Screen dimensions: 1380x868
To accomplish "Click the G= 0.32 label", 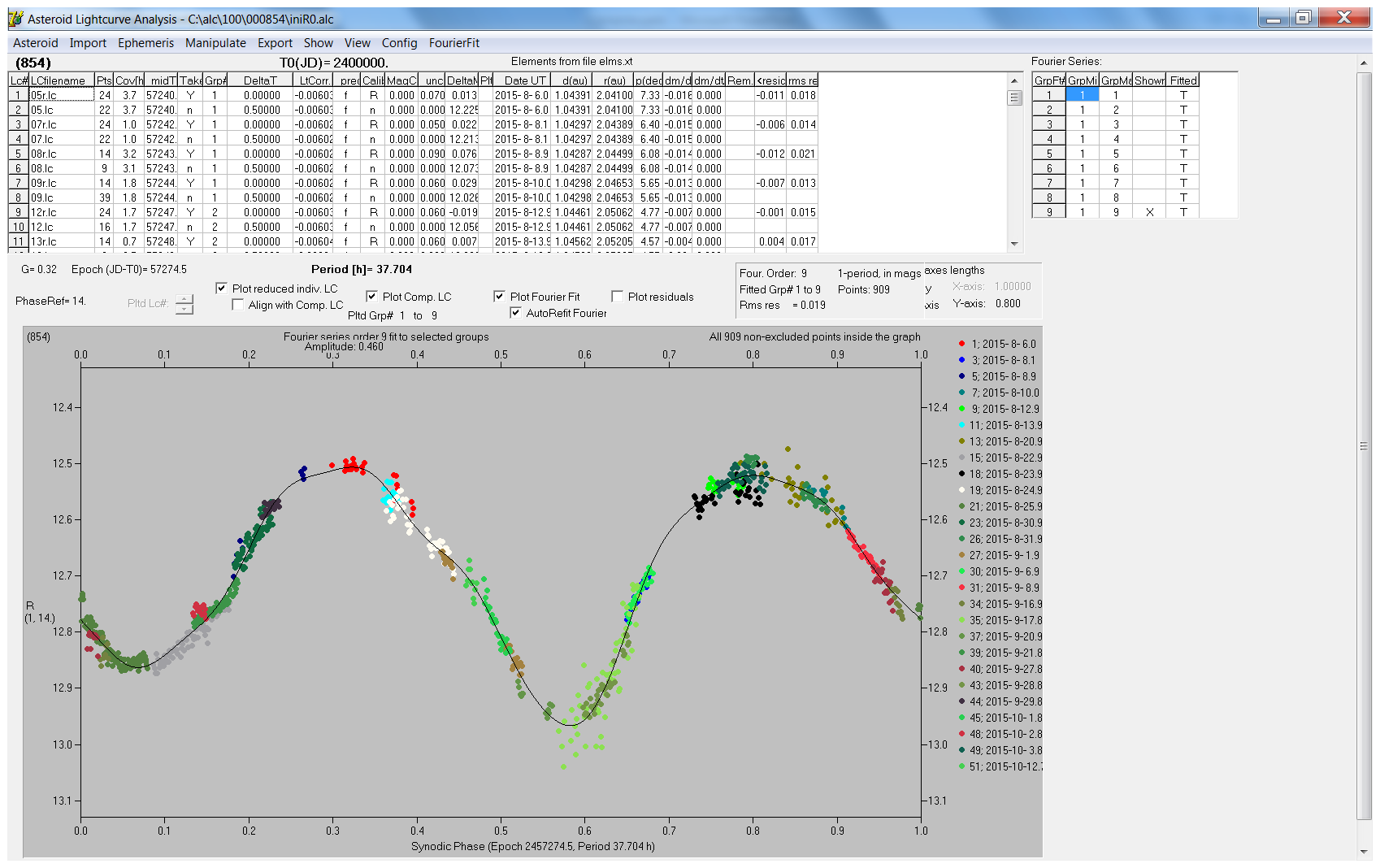I will (x=39, y=269).
